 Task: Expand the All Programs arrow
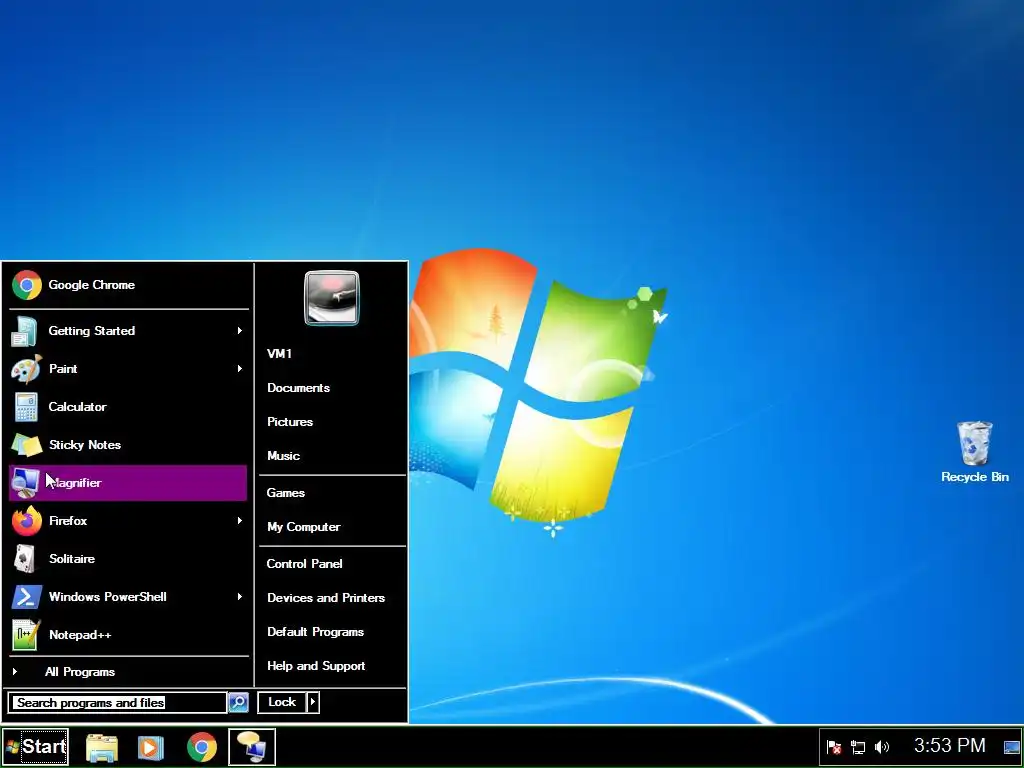(x=14, y=672)
